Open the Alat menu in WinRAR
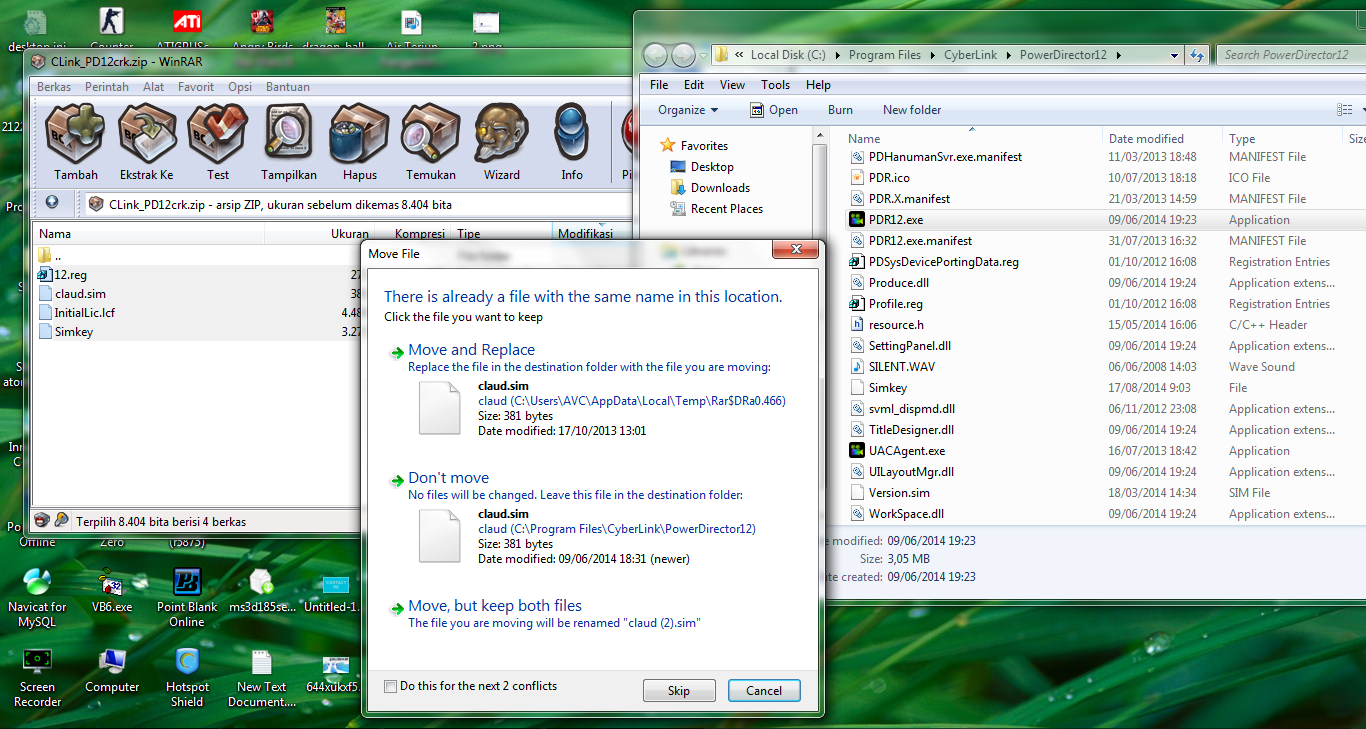This screenshot has width=1366, height=729. (x=154, y=87)
